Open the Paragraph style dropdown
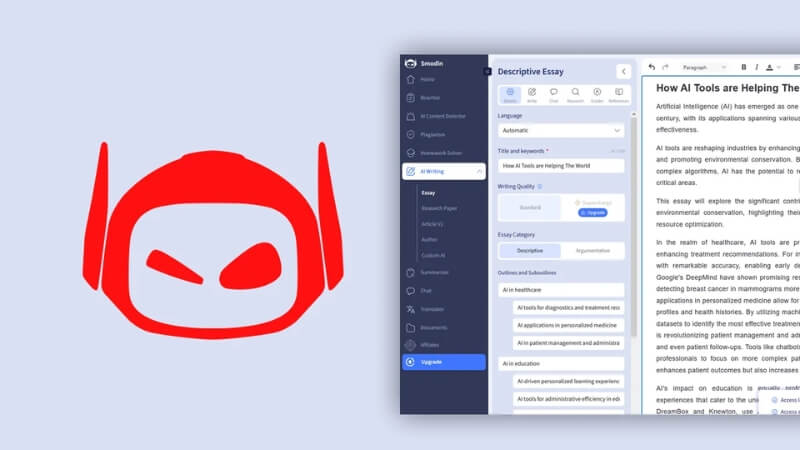The width and height of the screenshot is (800, 450). tap(705, 67)
